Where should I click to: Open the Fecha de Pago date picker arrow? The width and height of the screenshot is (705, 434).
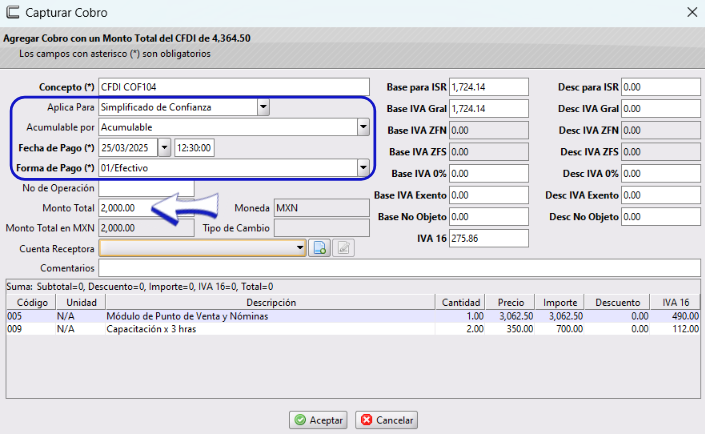click(x=164, y=148)
